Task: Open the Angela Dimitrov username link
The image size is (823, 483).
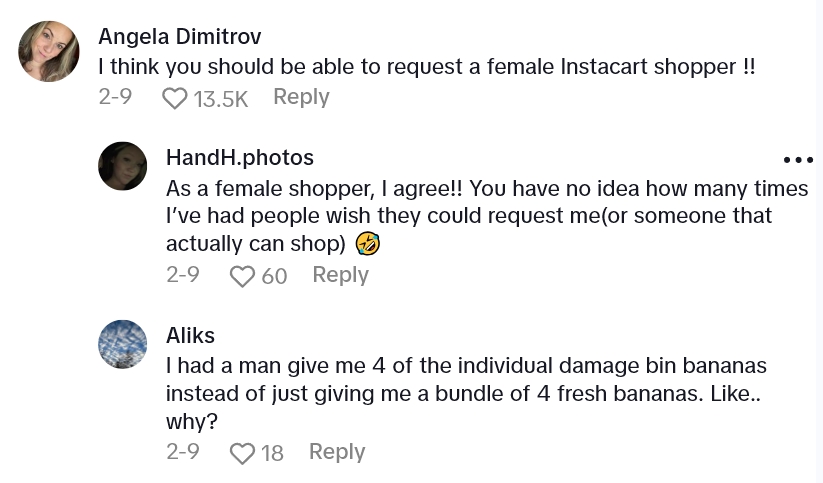Action: (x=180, y=37)
